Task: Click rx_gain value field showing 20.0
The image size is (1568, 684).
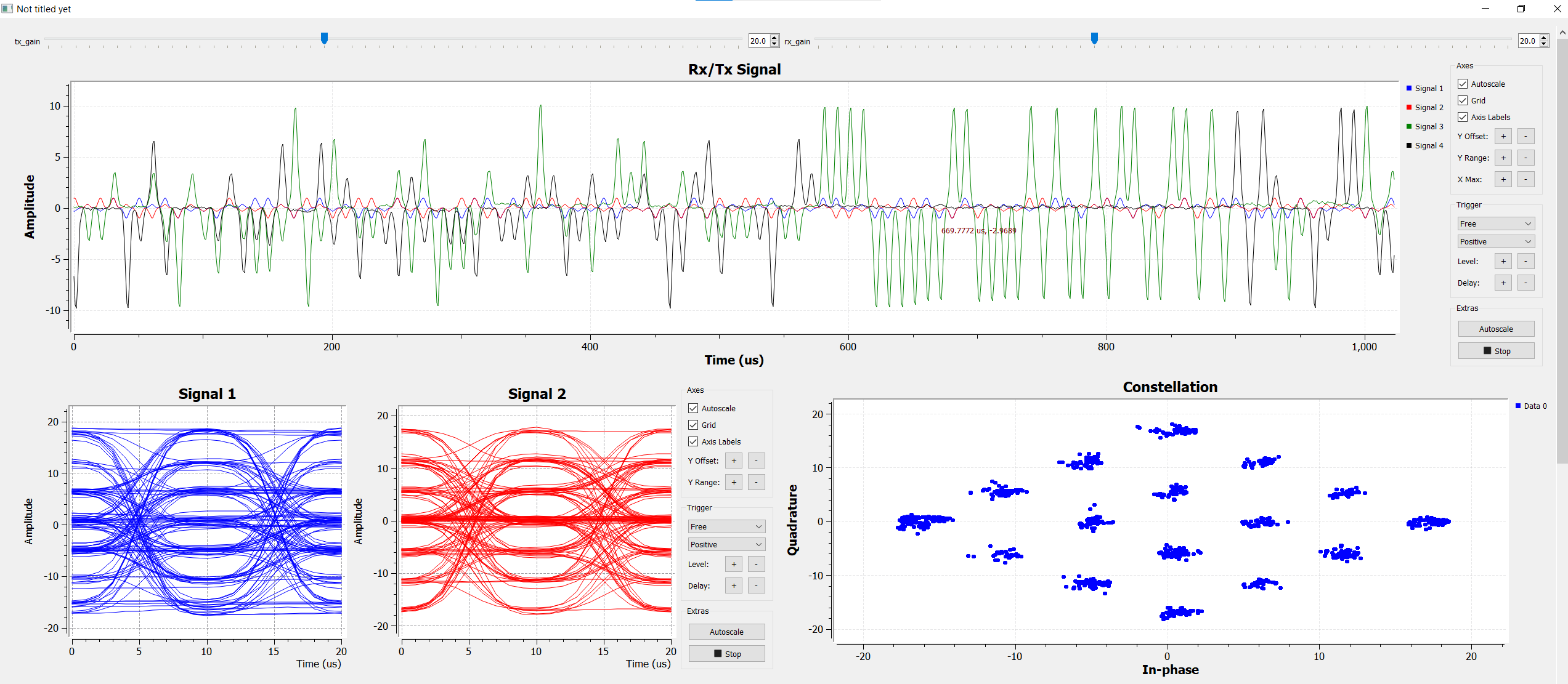Action: coord(1529,41)
